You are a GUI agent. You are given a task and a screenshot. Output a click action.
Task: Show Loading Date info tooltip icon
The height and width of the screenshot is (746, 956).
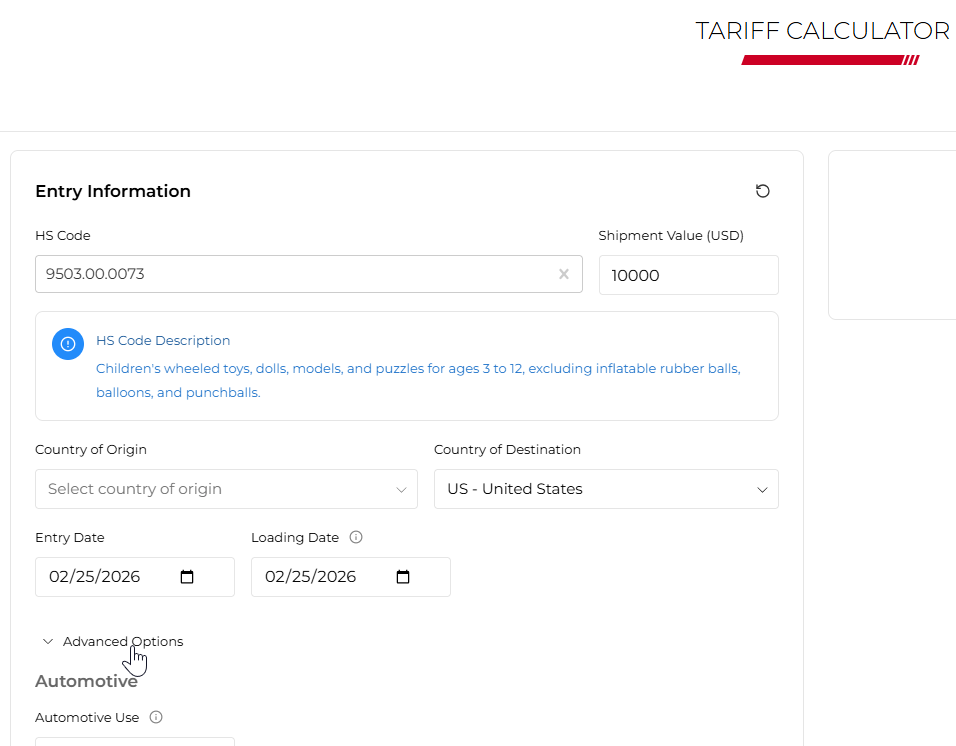click(x=356, y=537)
